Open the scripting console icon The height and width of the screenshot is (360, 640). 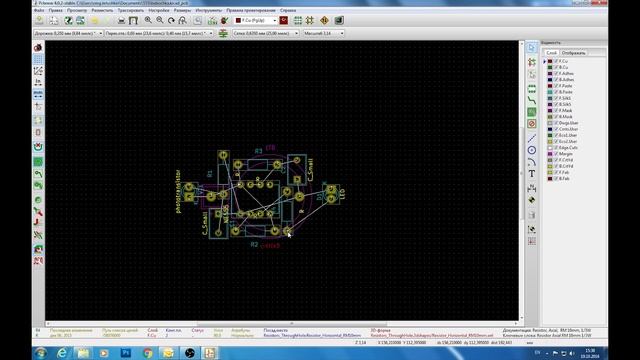click(339, 20)
